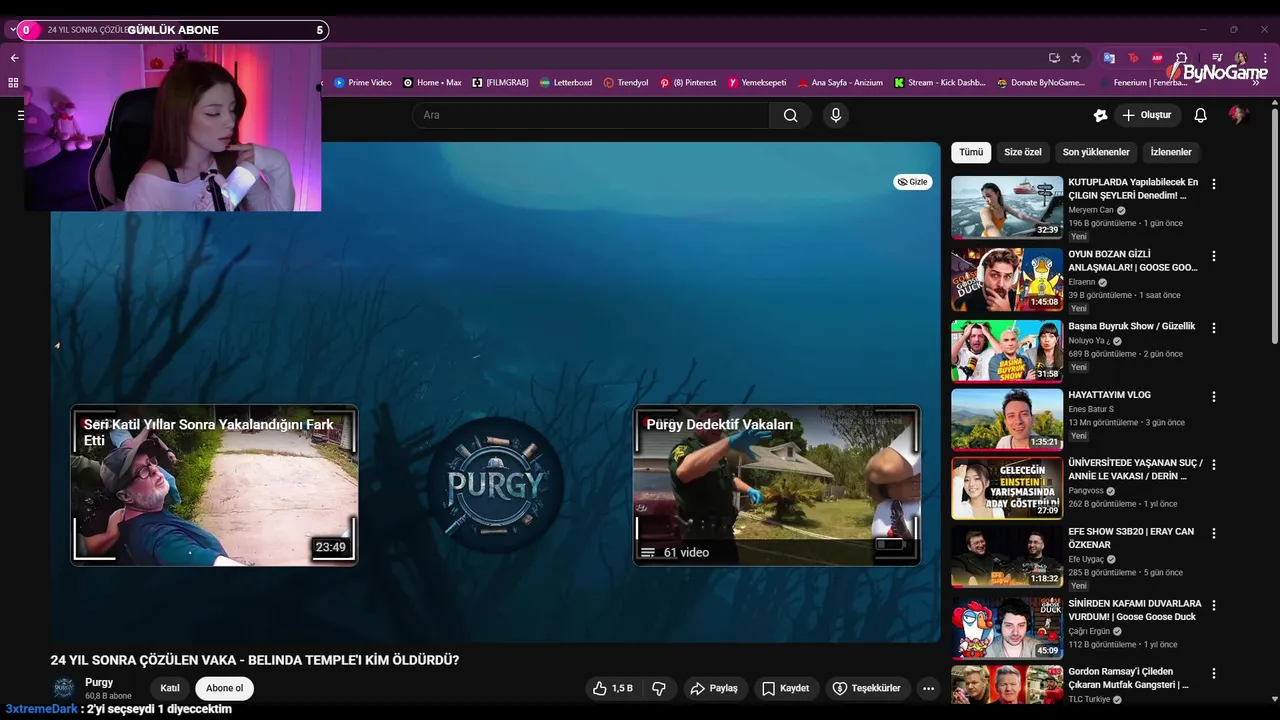This screenshot has height=720, width=1280.
Task: Open Google Translate extension icon
Action: (x=1109, y=58)
